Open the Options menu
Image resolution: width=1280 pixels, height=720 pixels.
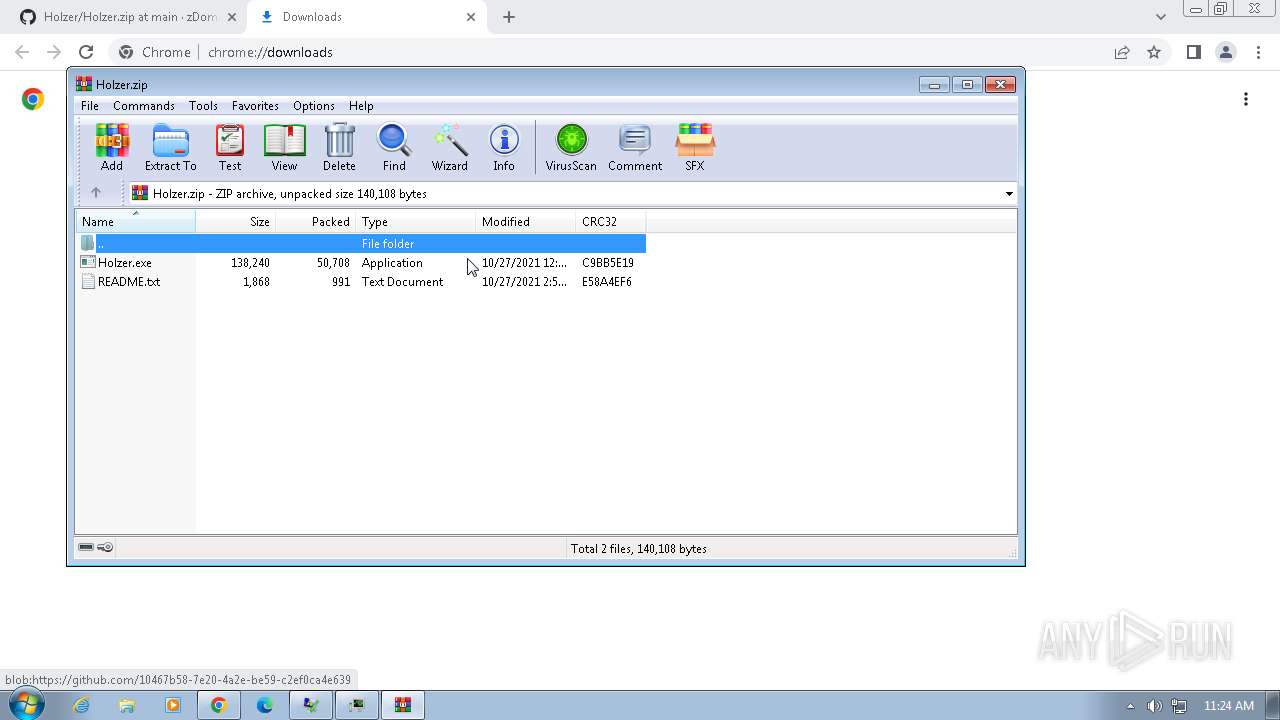click(314, 106)
